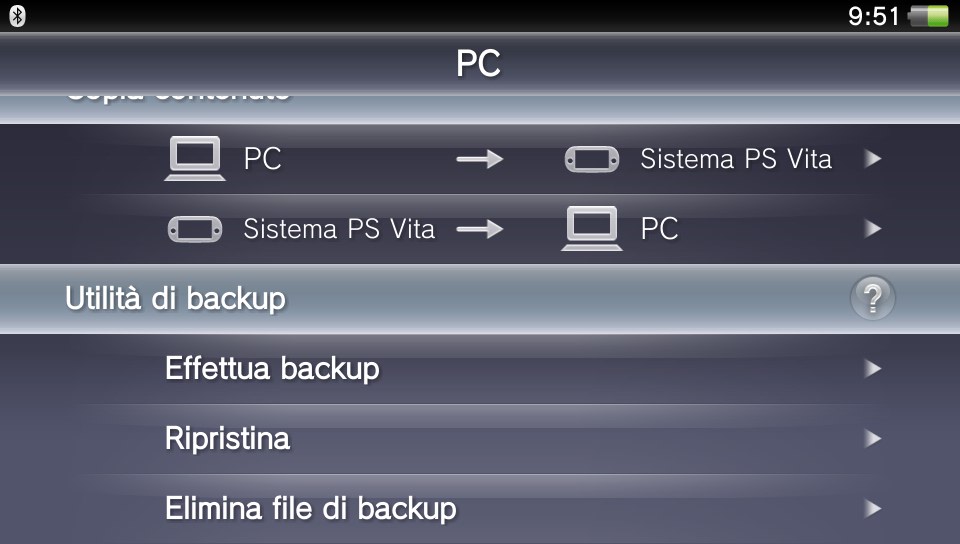Choose Elimina file di backup entry
The height and width of the screenshot is (544, 960).
point(480,509)
